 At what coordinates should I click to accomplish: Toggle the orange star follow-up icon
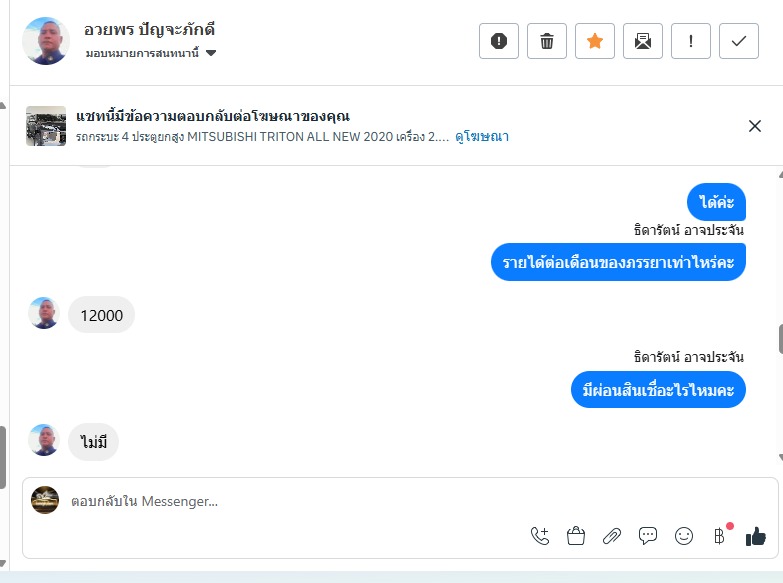(x=595, y=41)
